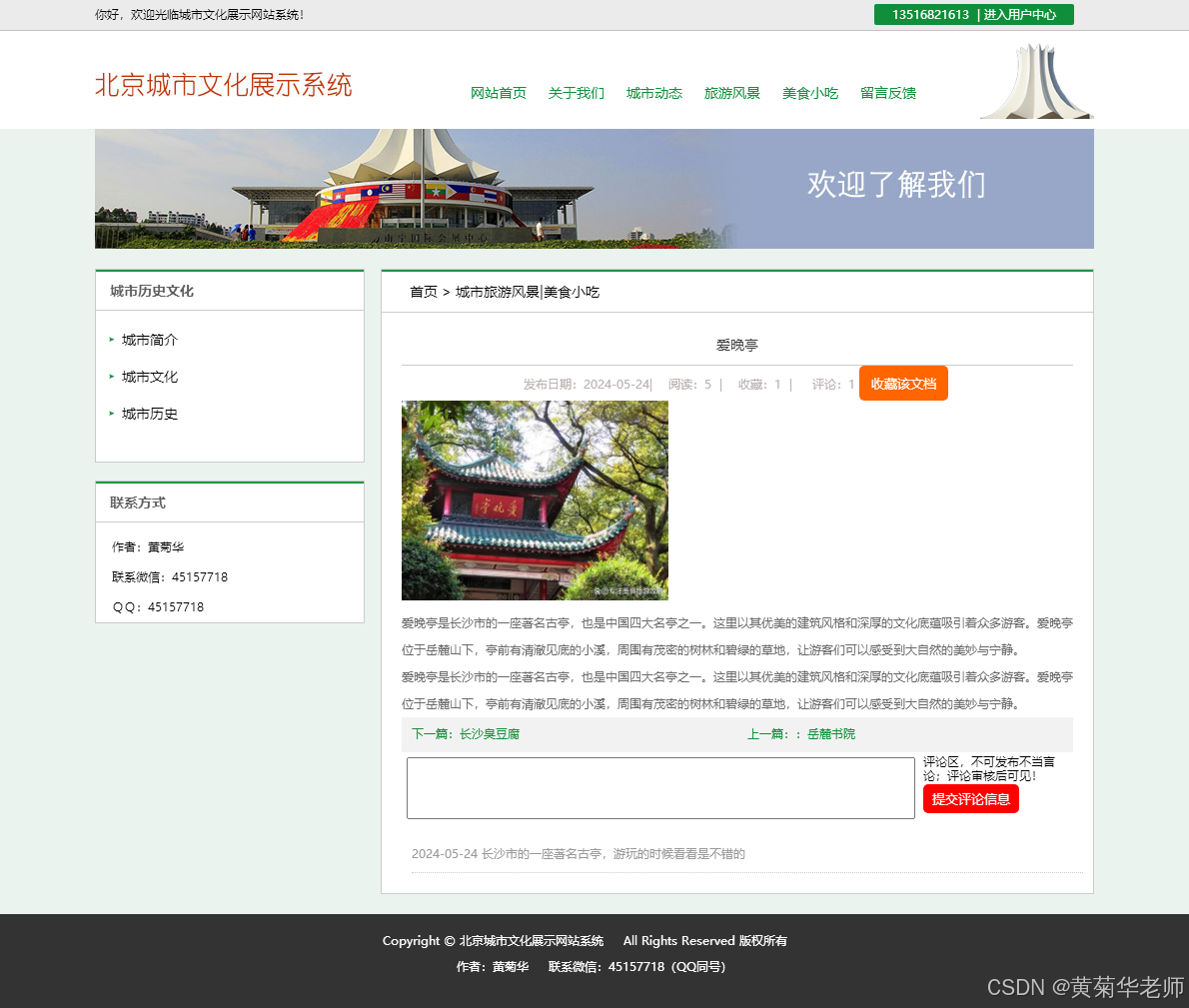Viewport: 1189px width, 1008px height.
Task: Click QQ：45157718 in the sidebar
Action: (158, 607)
